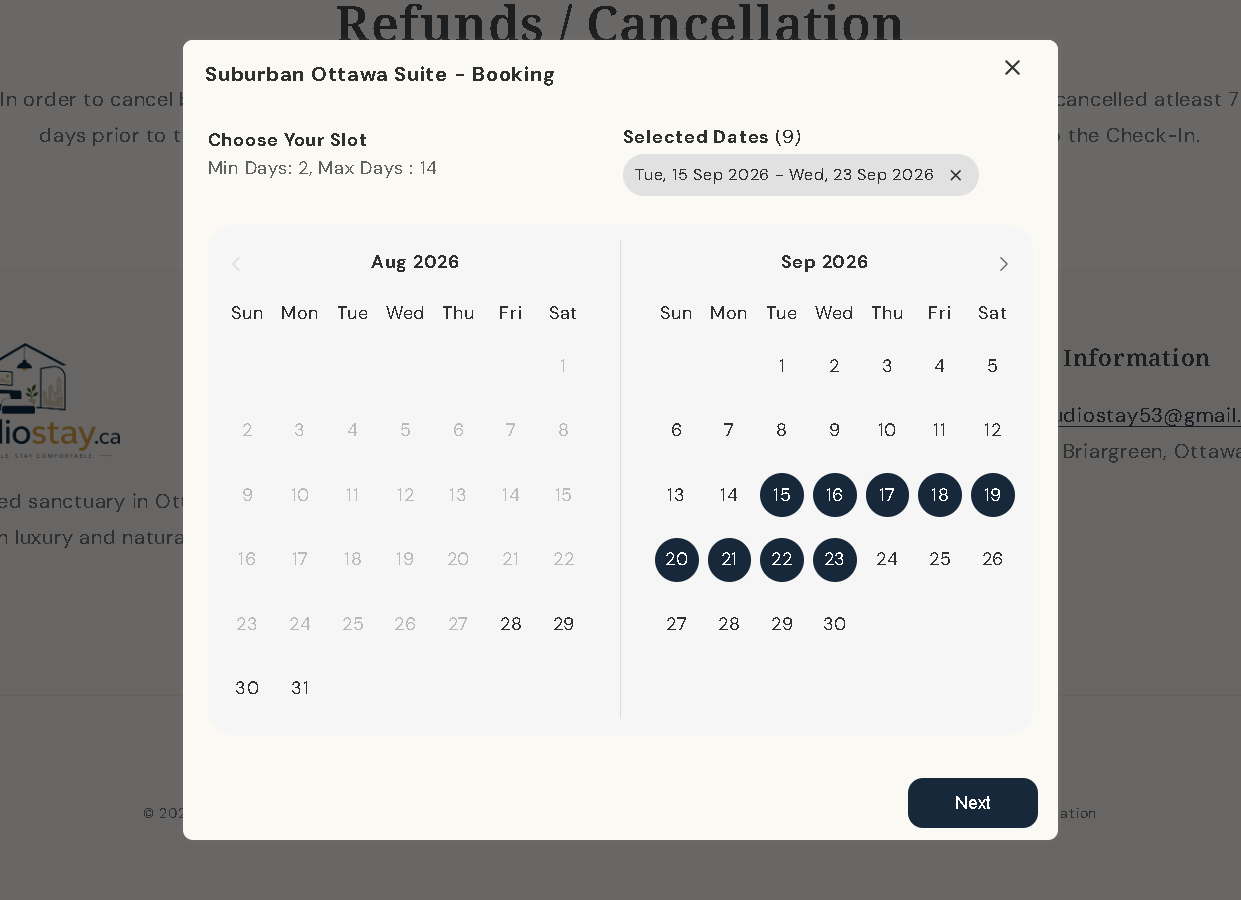Select September 7 date cell

point(729,430)
